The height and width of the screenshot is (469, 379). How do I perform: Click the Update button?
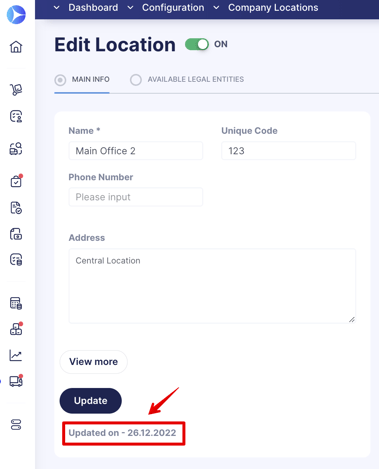coord(90,400)
